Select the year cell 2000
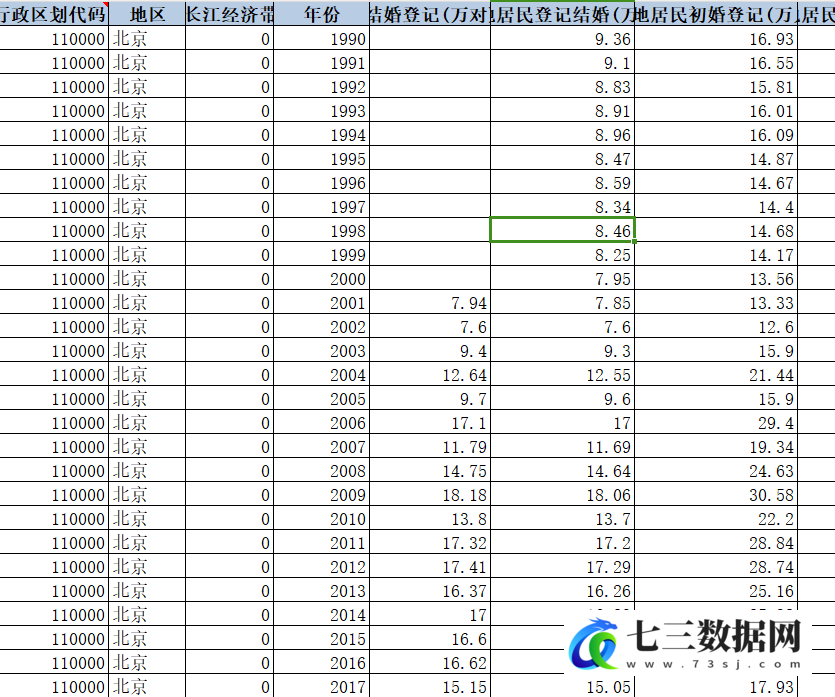 [x=322, y=278]
